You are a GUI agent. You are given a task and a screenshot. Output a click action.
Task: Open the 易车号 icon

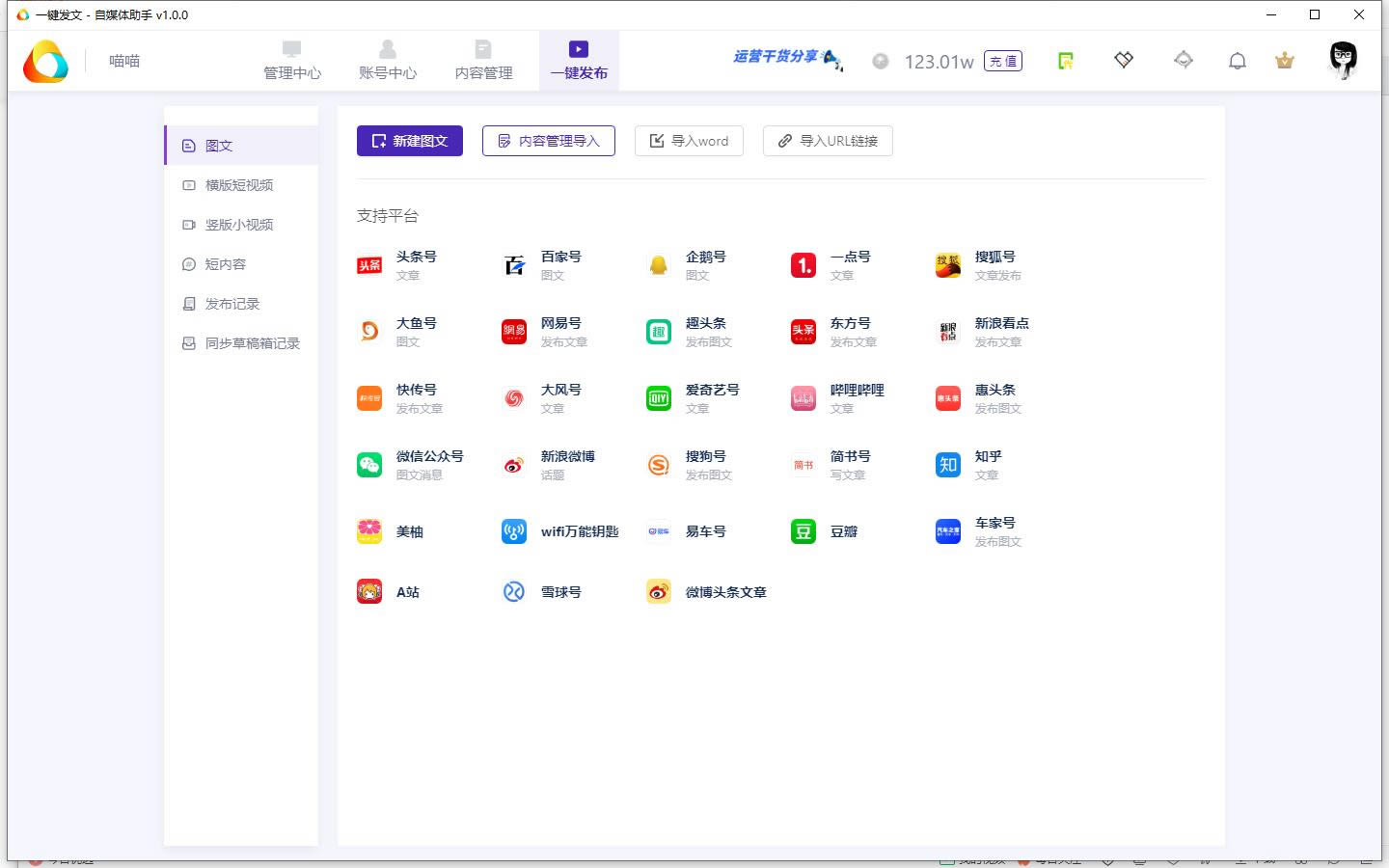point(659,531)
